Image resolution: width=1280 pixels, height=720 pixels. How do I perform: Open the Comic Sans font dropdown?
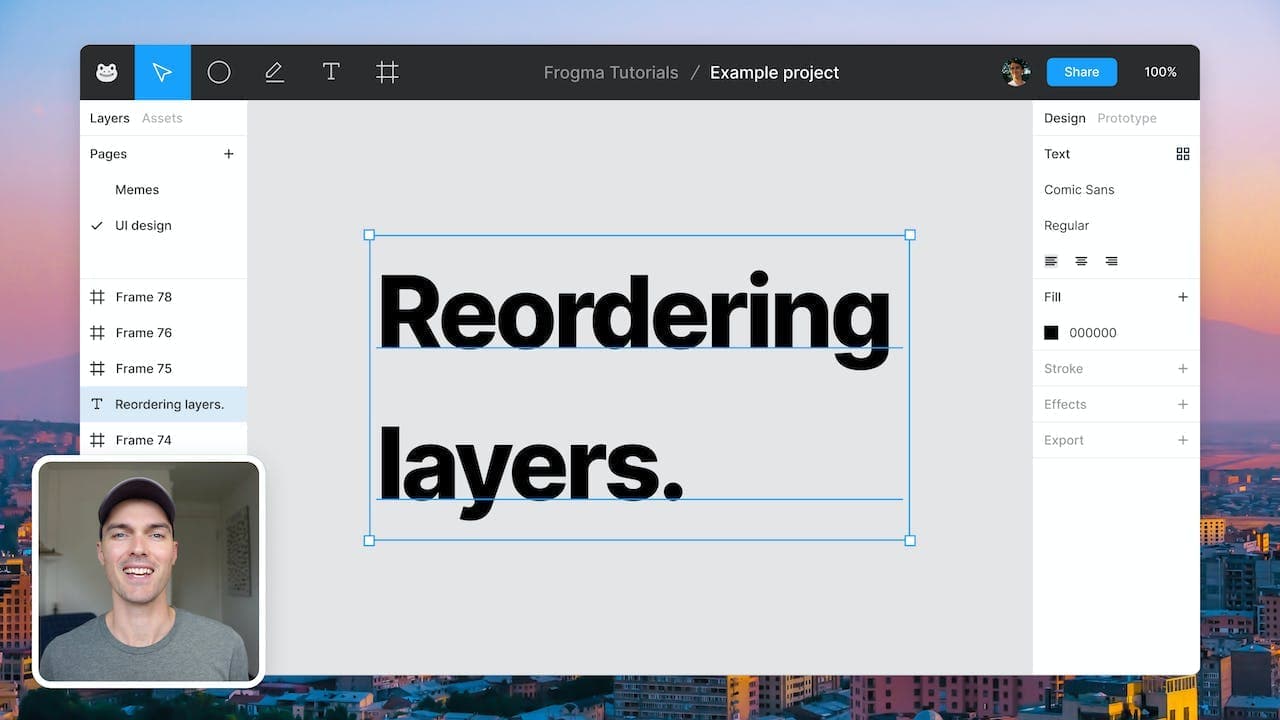pos(1079,190)
